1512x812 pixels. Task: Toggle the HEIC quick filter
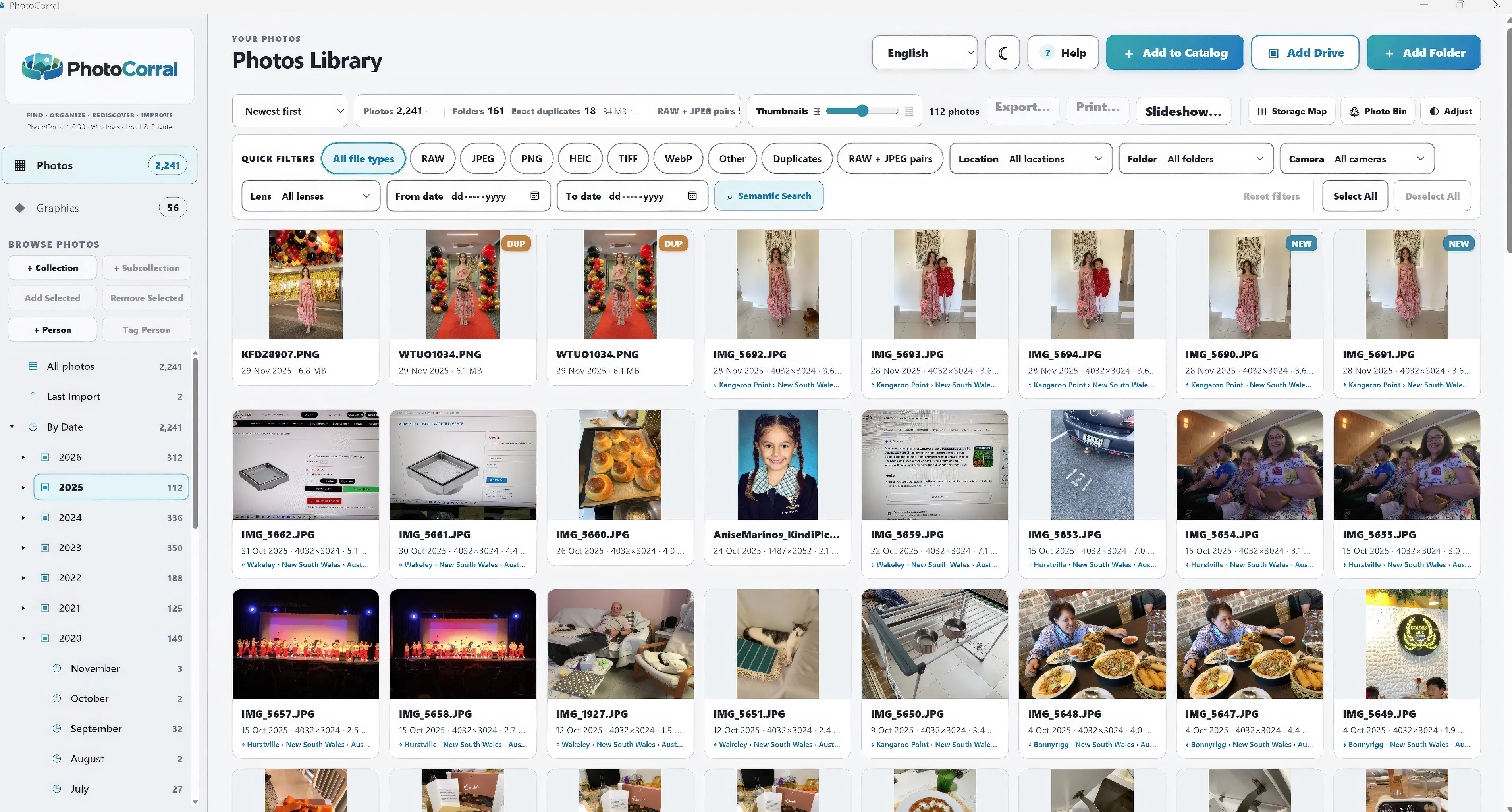click(580, 159)
